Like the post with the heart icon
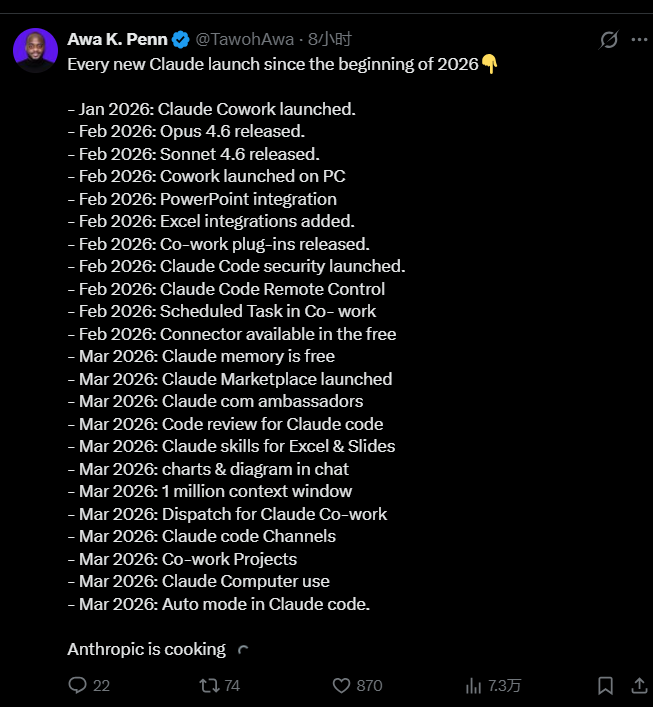Screen dimensions: 653x707 pyautogui.click(x=341, y=685)
